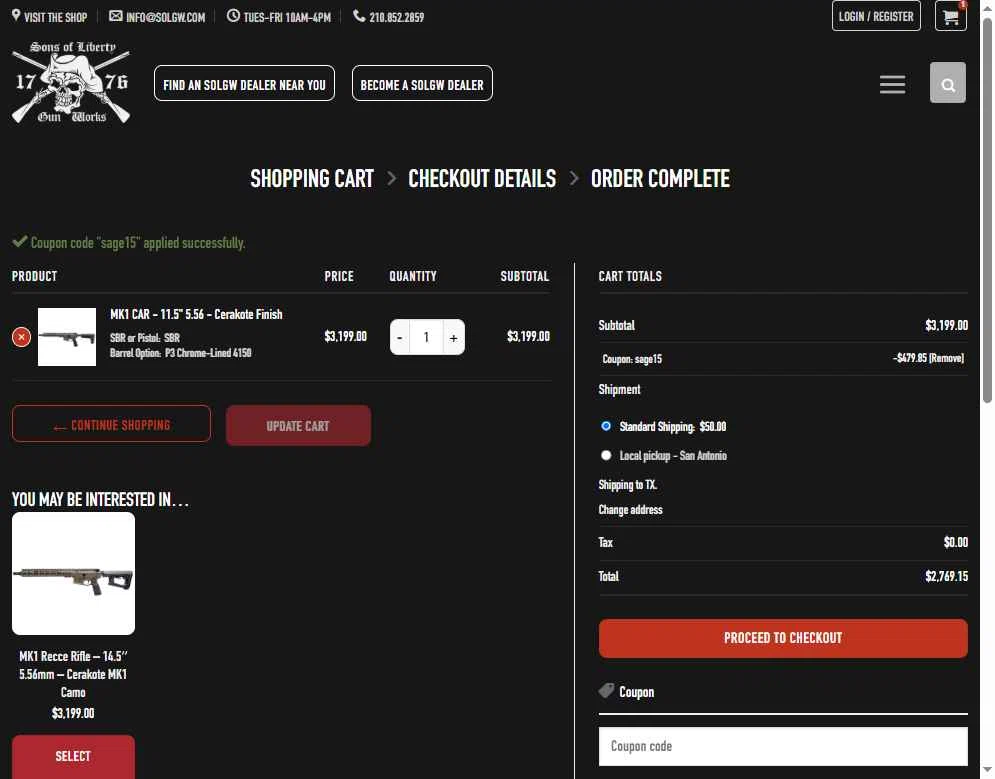
Task: Click Become a SOLGW Dealer button
Action: tap(422, 84)
